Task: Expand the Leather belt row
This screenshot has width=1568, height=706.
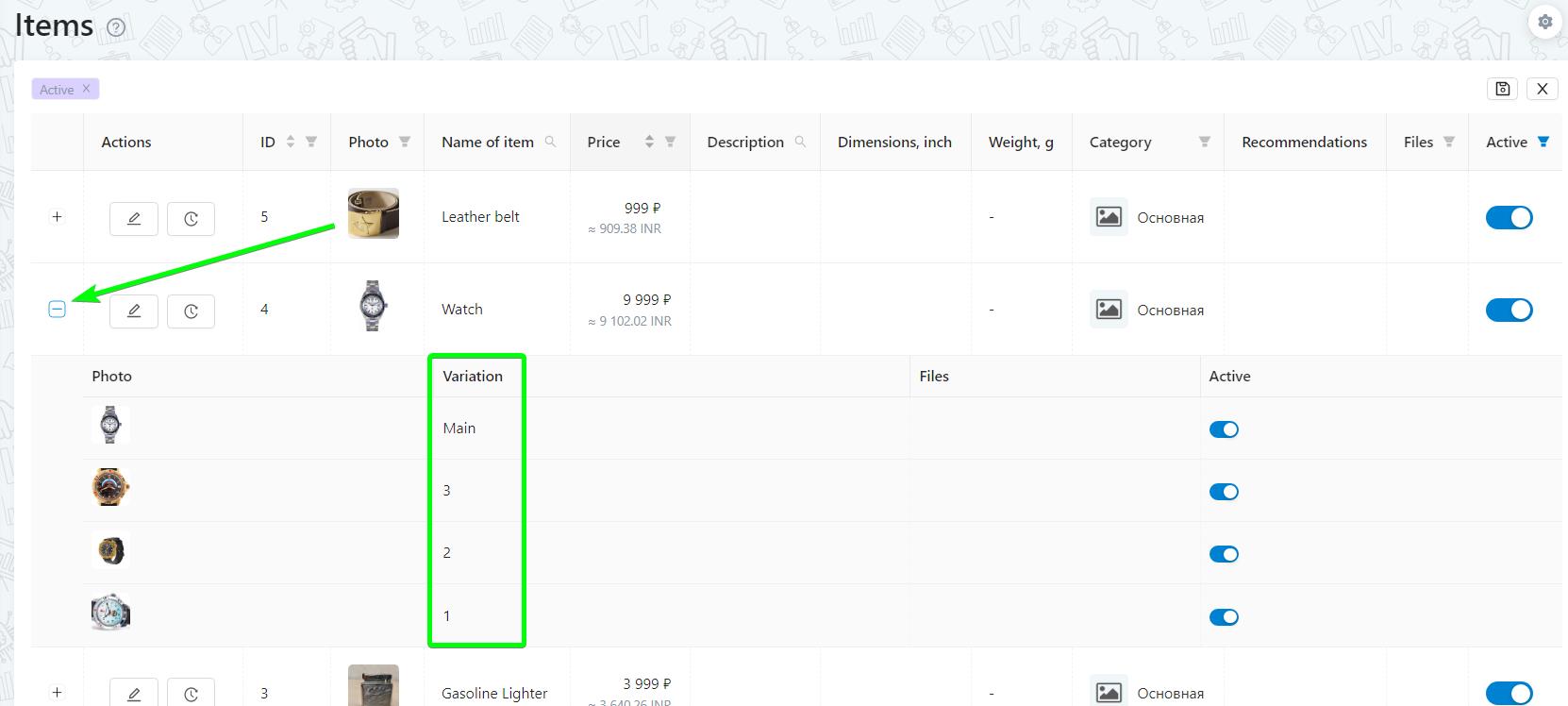Action: tap(57, 217)
